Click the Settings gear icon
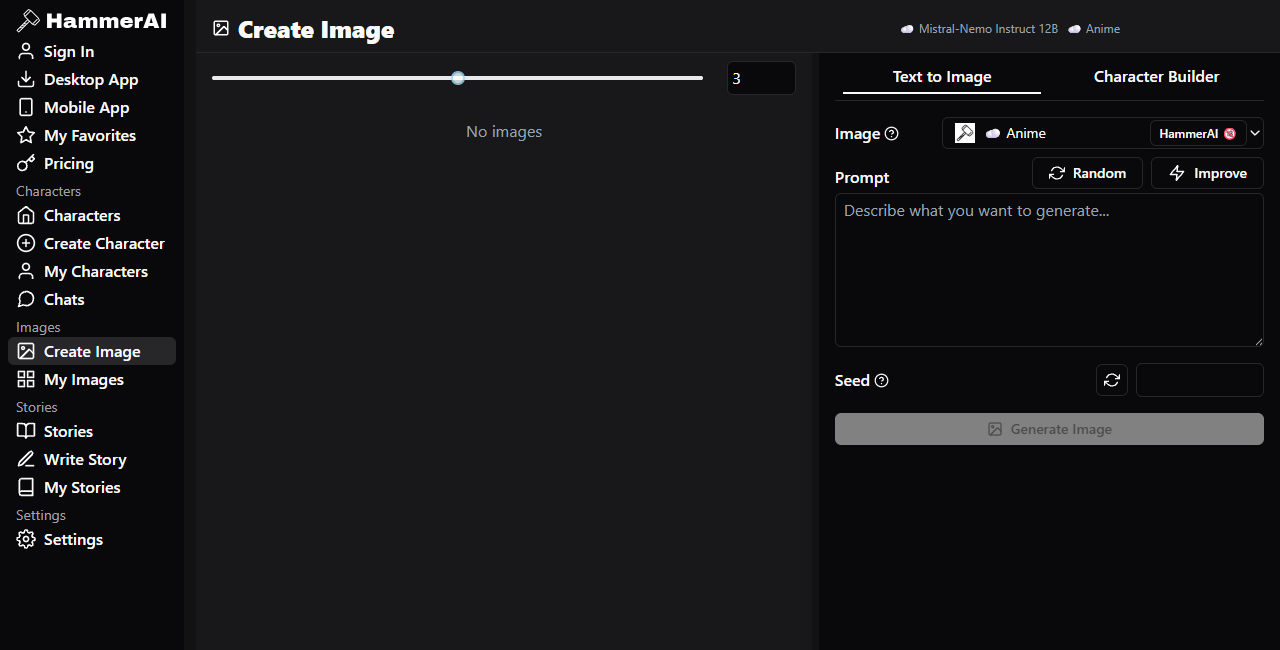1280x650 pixels. click(x=26, y=539)
